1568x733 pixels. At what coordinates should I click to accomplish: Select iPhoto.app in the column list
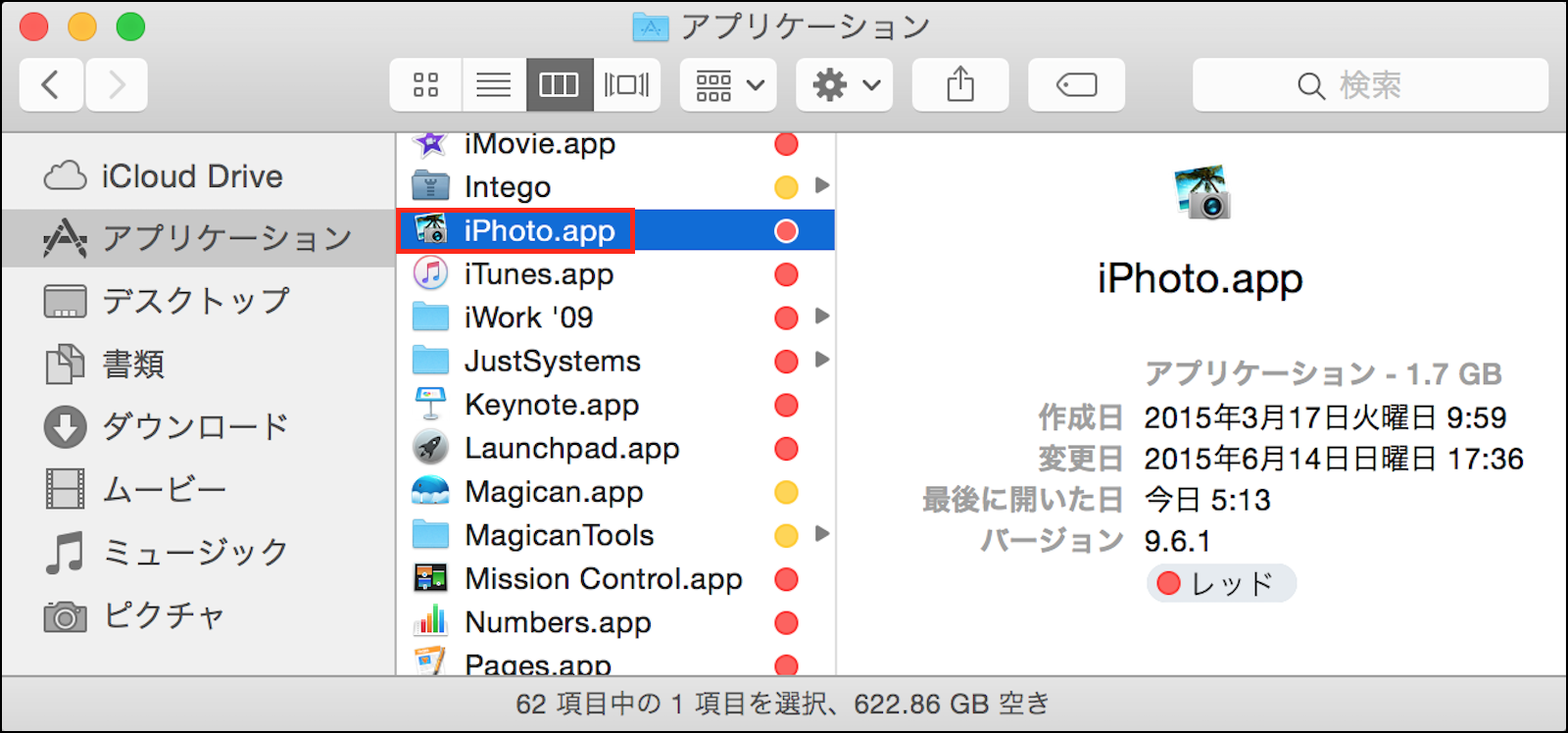pos(540,231)
